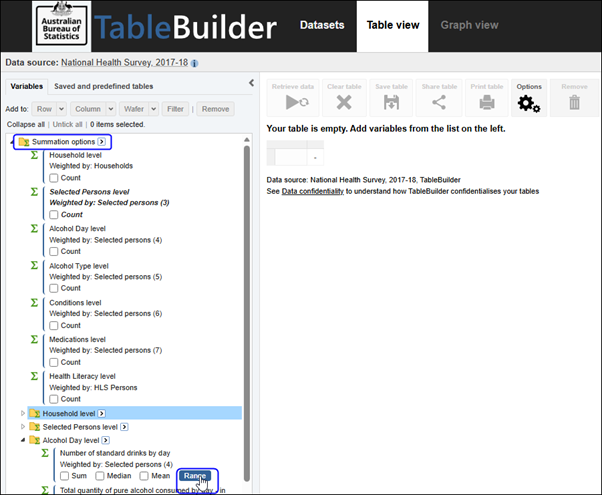Tick Count under Medications level

[x=54, y=362]
